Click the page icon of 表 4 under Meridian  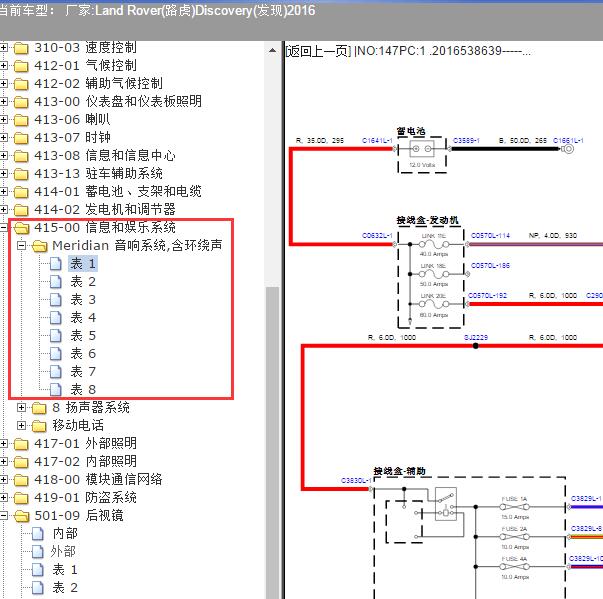[56, 318]
